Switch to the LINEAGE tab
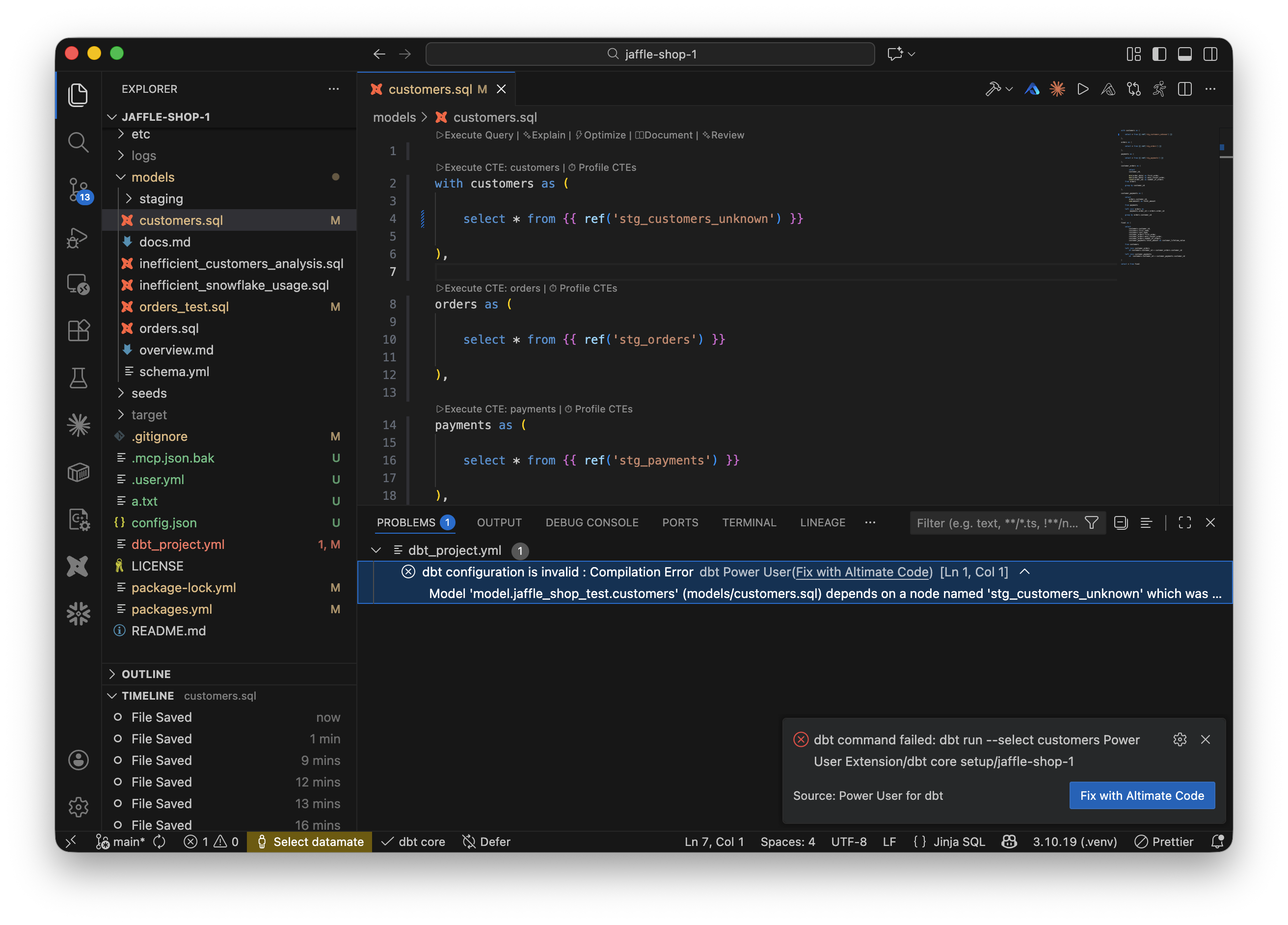Image resolution: width=1288 pixels, height=925 pixels. pos(822,523)
